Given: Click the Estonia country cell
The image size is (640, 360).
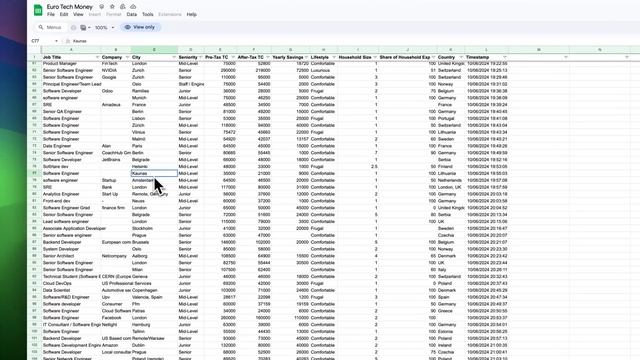Looking at the screenshot, I should (x=451, y=331).
